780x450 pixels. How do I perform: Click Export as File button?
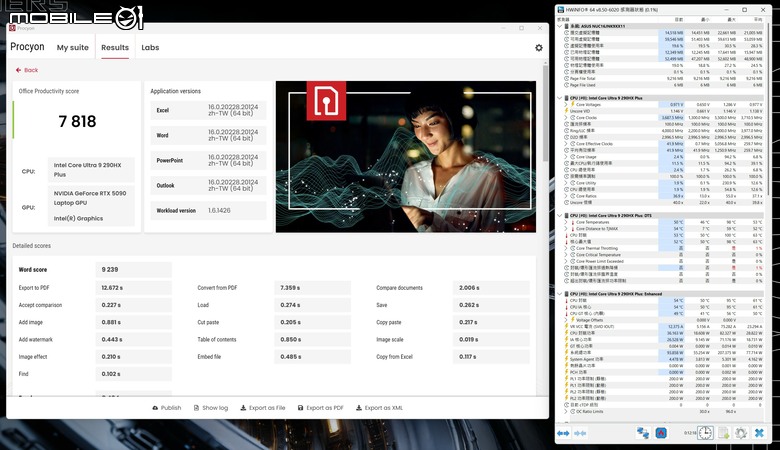pyautogui.click(x=263, y=408)
